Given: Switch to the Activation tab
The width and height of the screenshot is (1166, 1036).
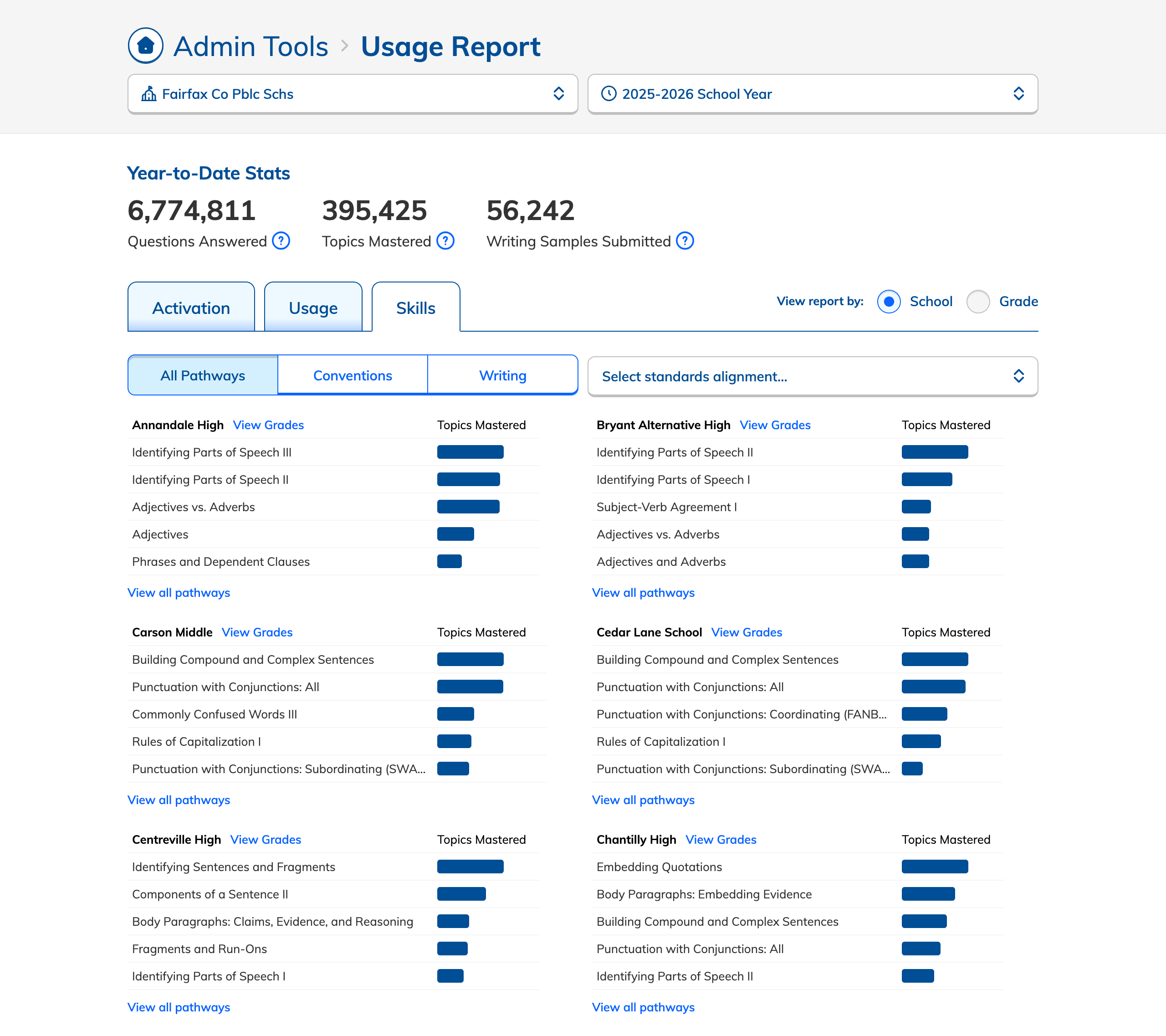Looking at the screenshot, I should (191, 308).
